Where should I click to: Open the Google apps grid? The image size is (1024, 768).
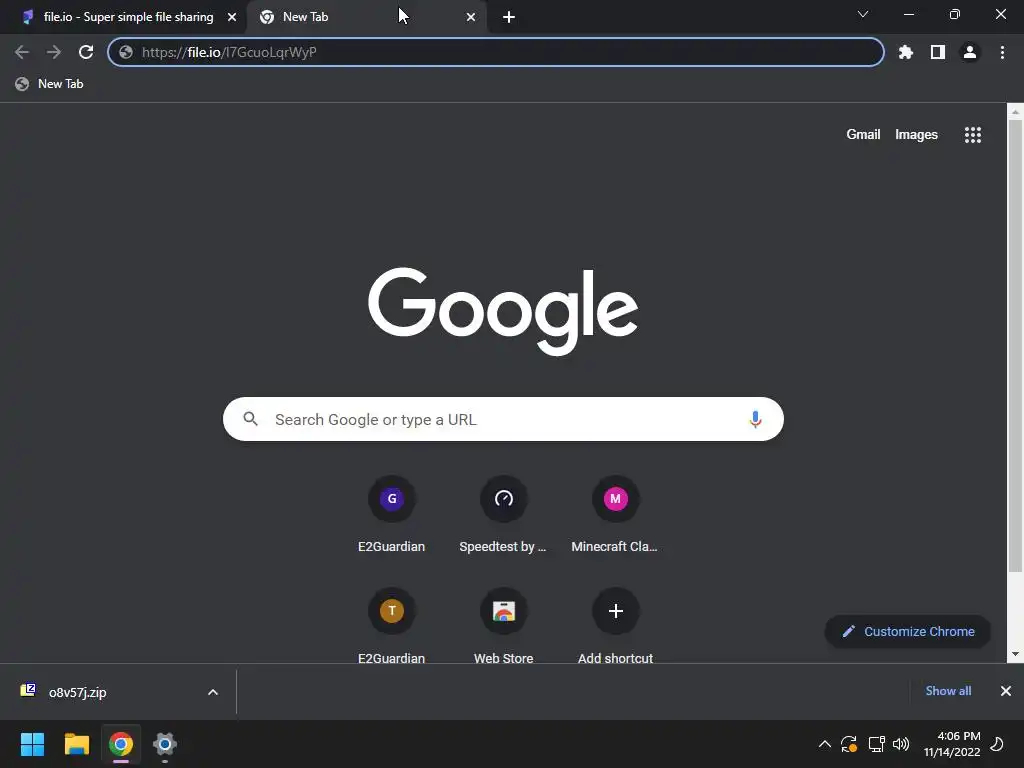973,135
